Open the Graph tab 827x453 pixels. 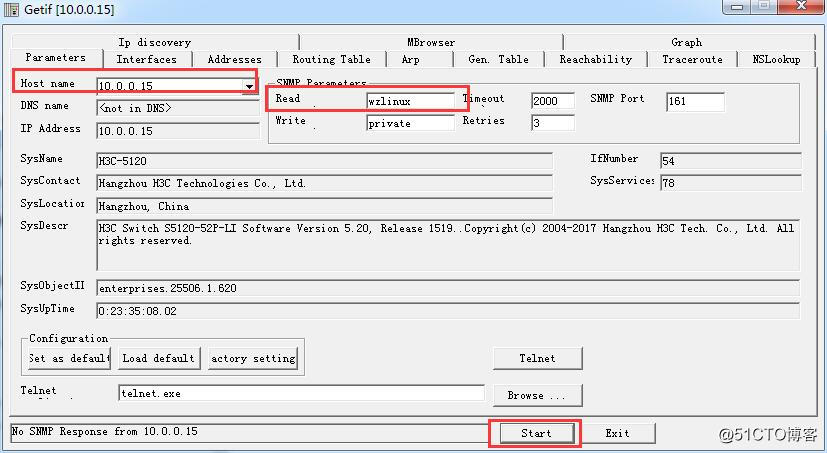(687, 42)
